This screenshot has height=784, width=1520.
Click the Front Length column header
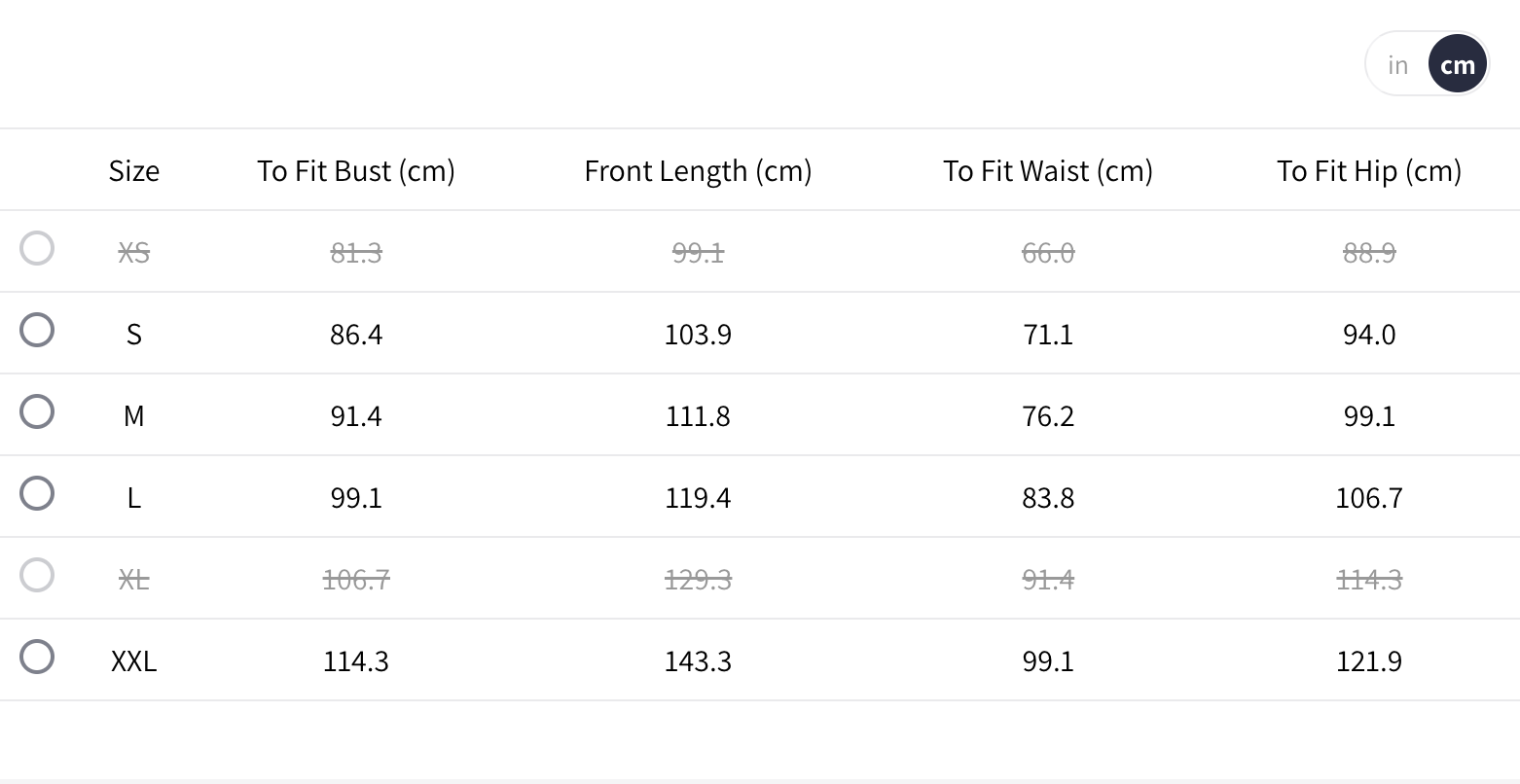698,171
